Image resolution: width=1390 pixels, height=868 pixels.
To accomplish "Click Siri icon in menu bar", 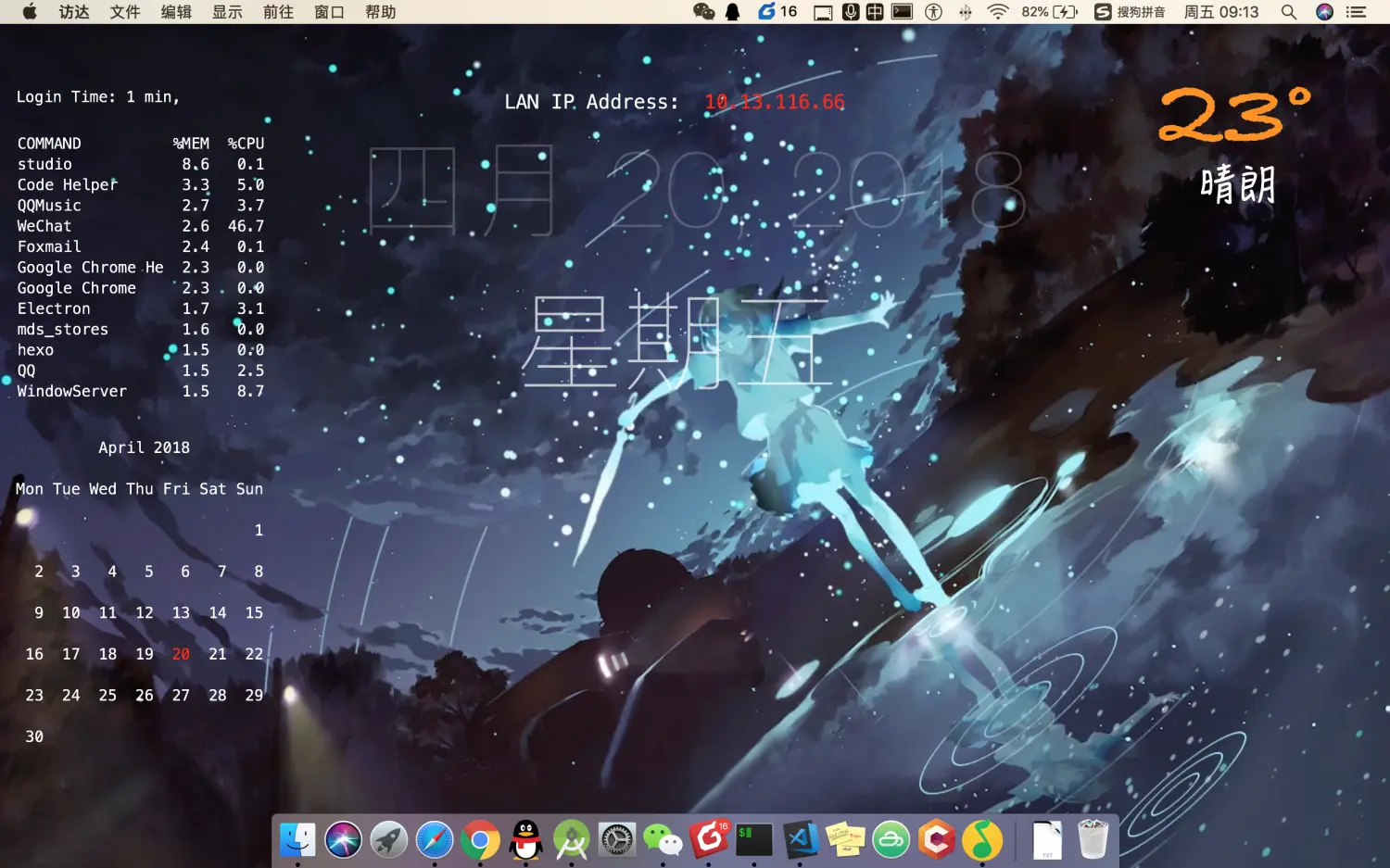I will click(1324, 12).
